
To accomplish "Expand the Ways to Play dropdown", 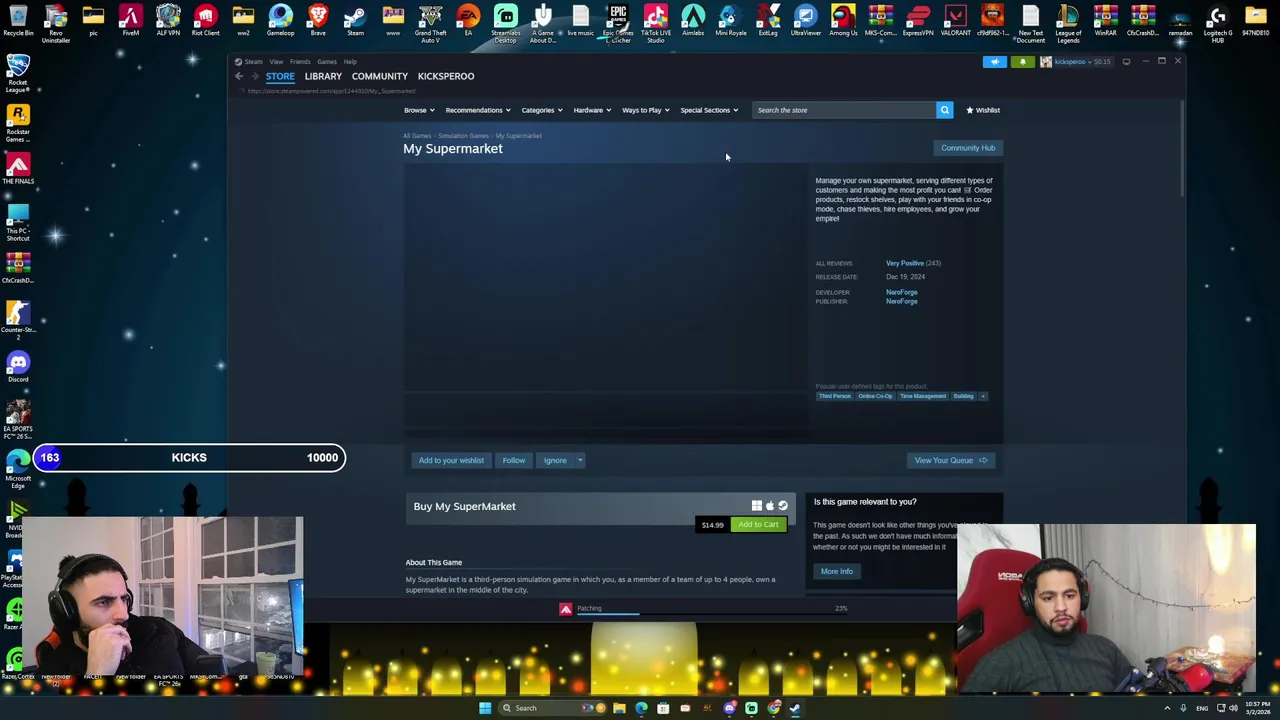I will 646,110.
